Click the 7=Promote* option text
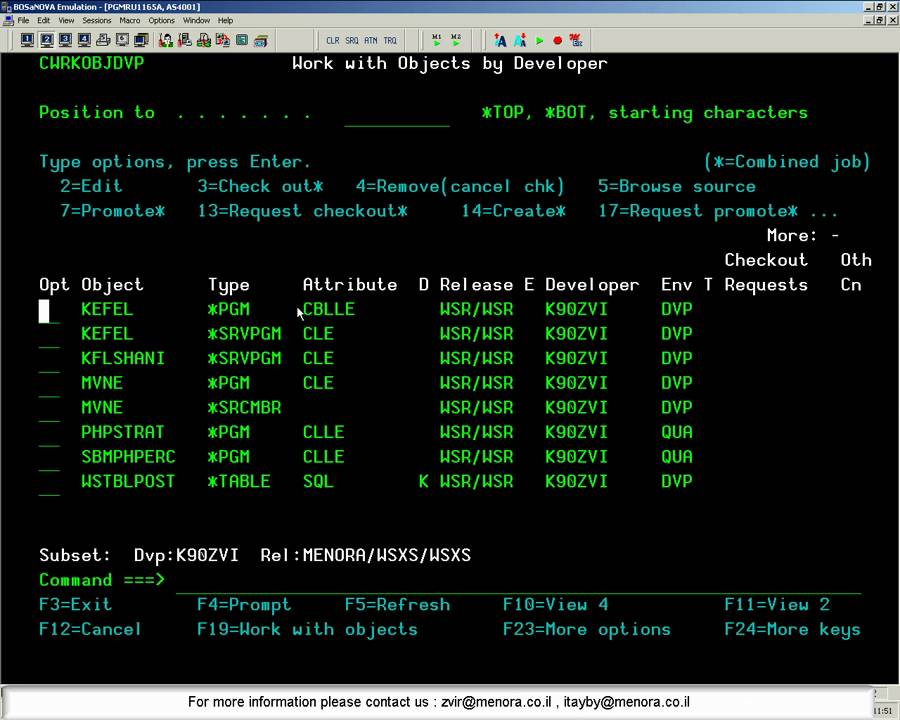The height and width of the screenshot is (720, 900). click(112, 211)
